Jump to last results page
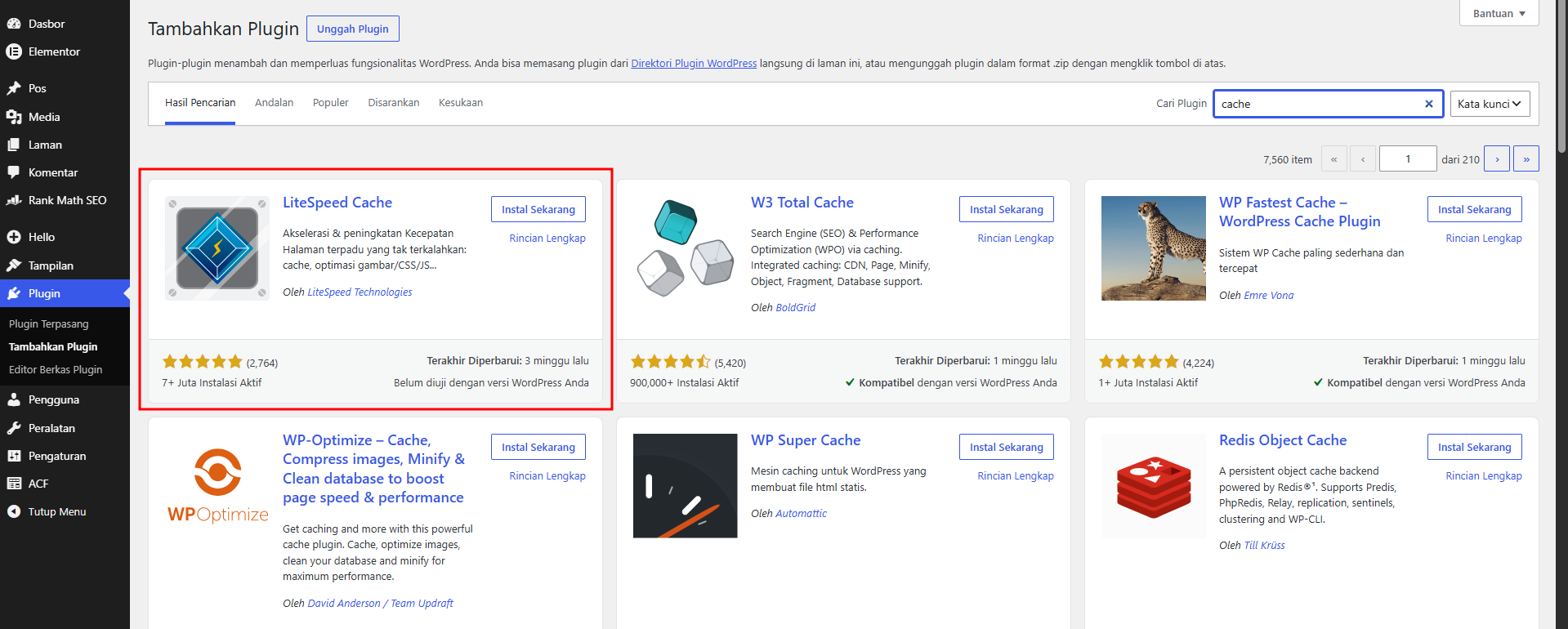 pos(1526,158)
